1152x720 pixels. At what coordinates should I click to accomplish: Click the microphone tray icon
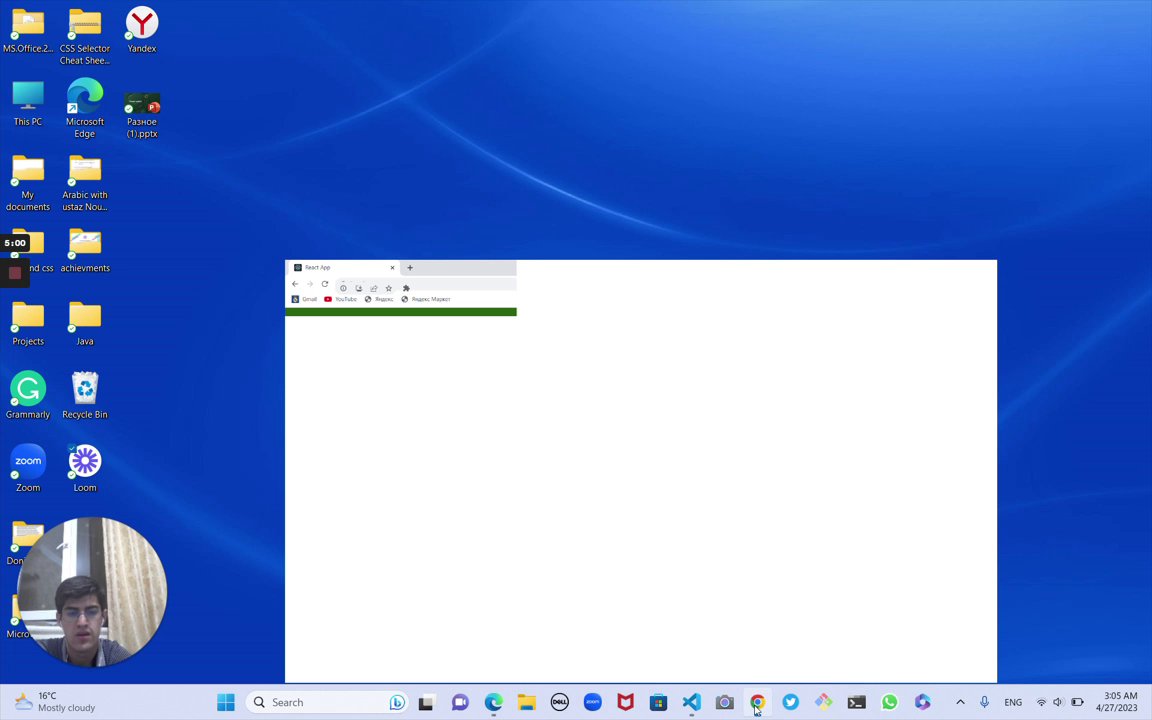point(984,702)
